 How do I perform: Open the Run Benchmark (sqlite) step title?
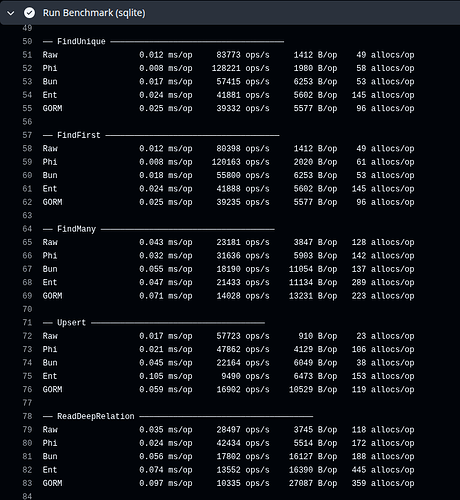coord(94,13)
